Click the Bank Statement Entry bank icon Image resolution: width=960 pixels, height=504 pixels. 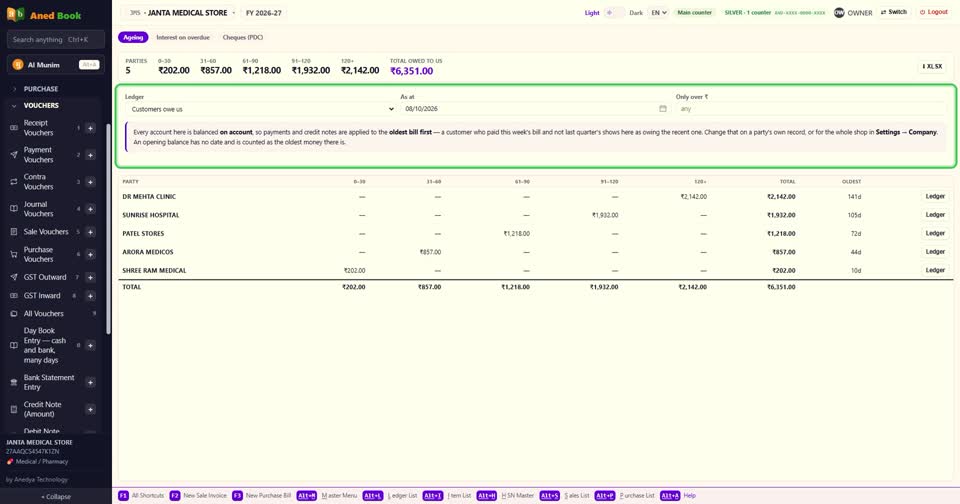(x=13, y=383)
